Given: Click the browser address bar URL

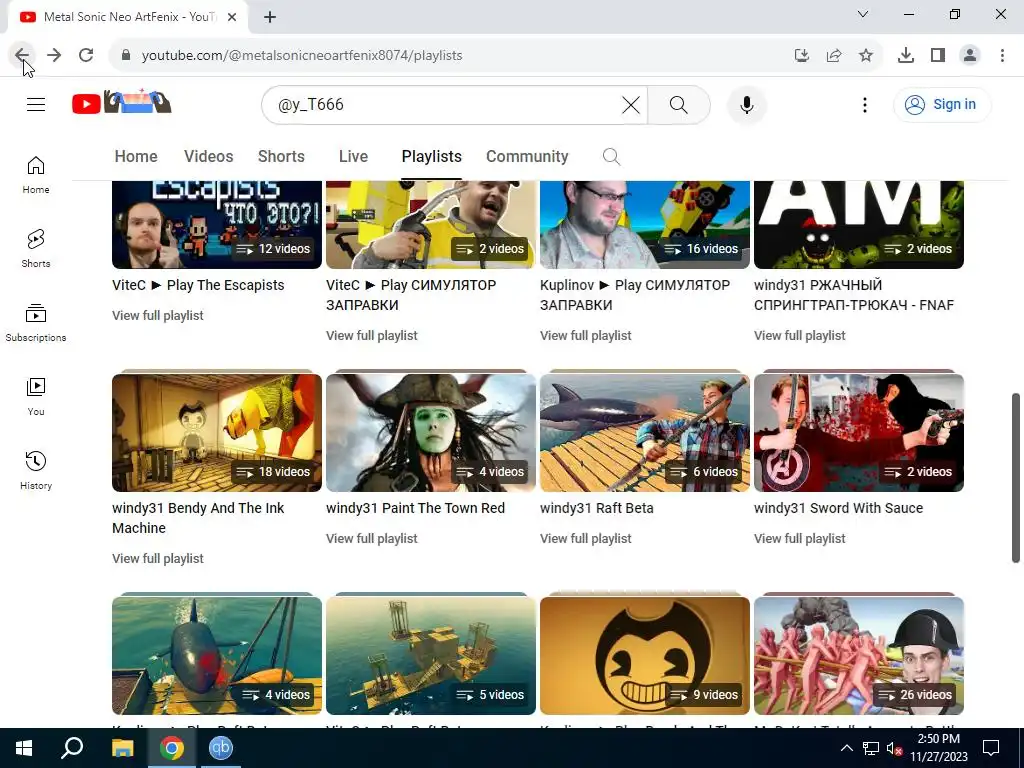Looking at the screenshot, I should (x=302, y=56).
